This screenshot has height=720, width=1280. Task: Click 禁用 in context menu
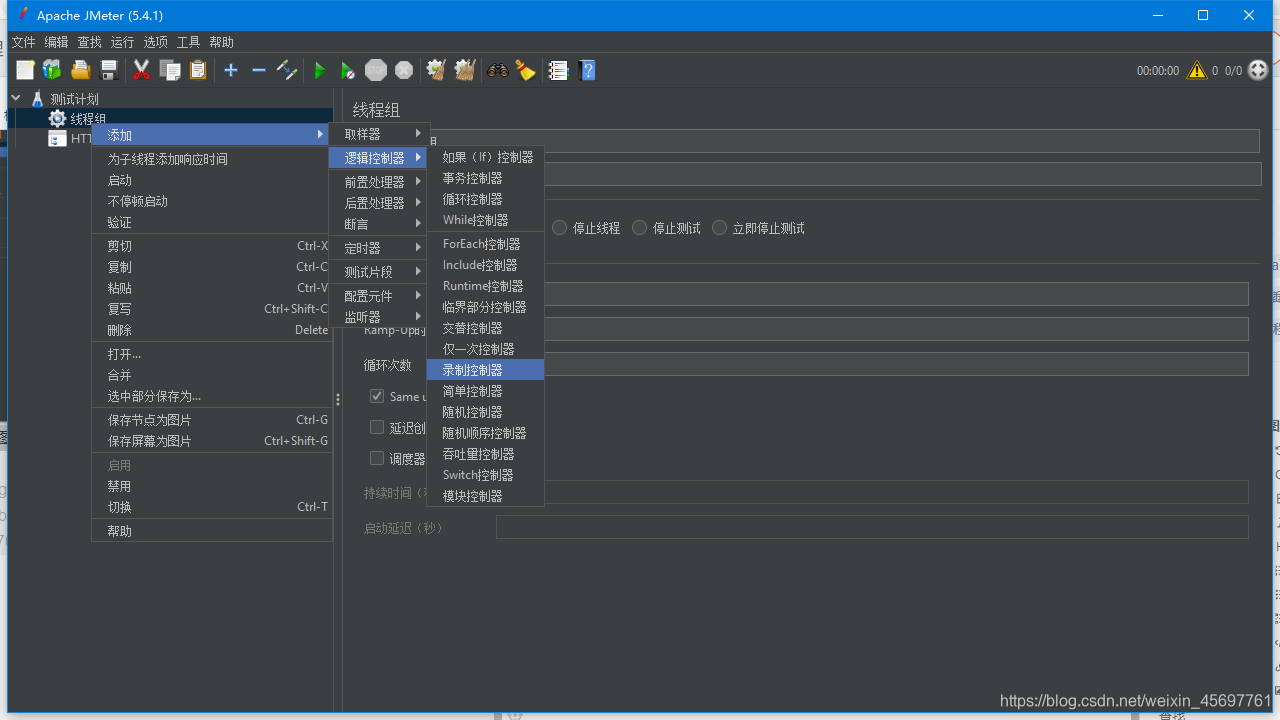(212, 486)
